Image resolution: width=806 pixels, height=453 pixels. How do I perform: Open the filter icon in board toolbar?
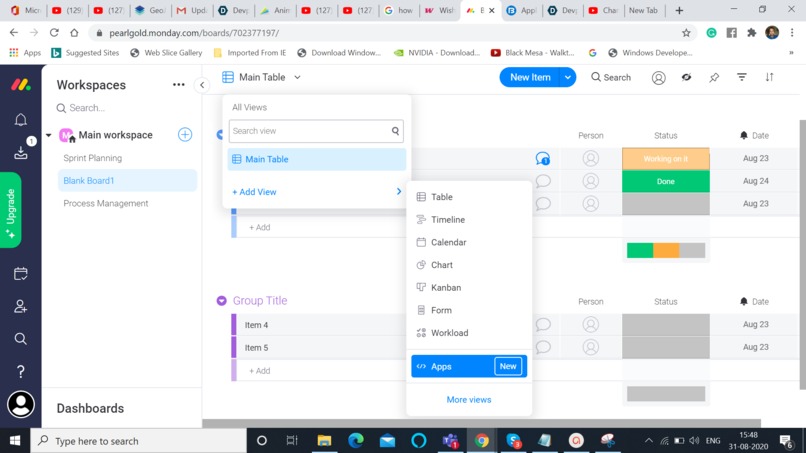click(x=742, y=77)
